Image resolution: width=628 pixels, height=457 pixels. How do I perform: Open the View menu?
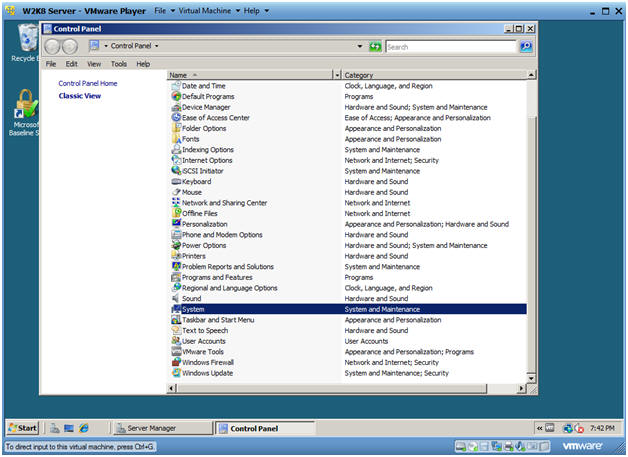point(94,64)
